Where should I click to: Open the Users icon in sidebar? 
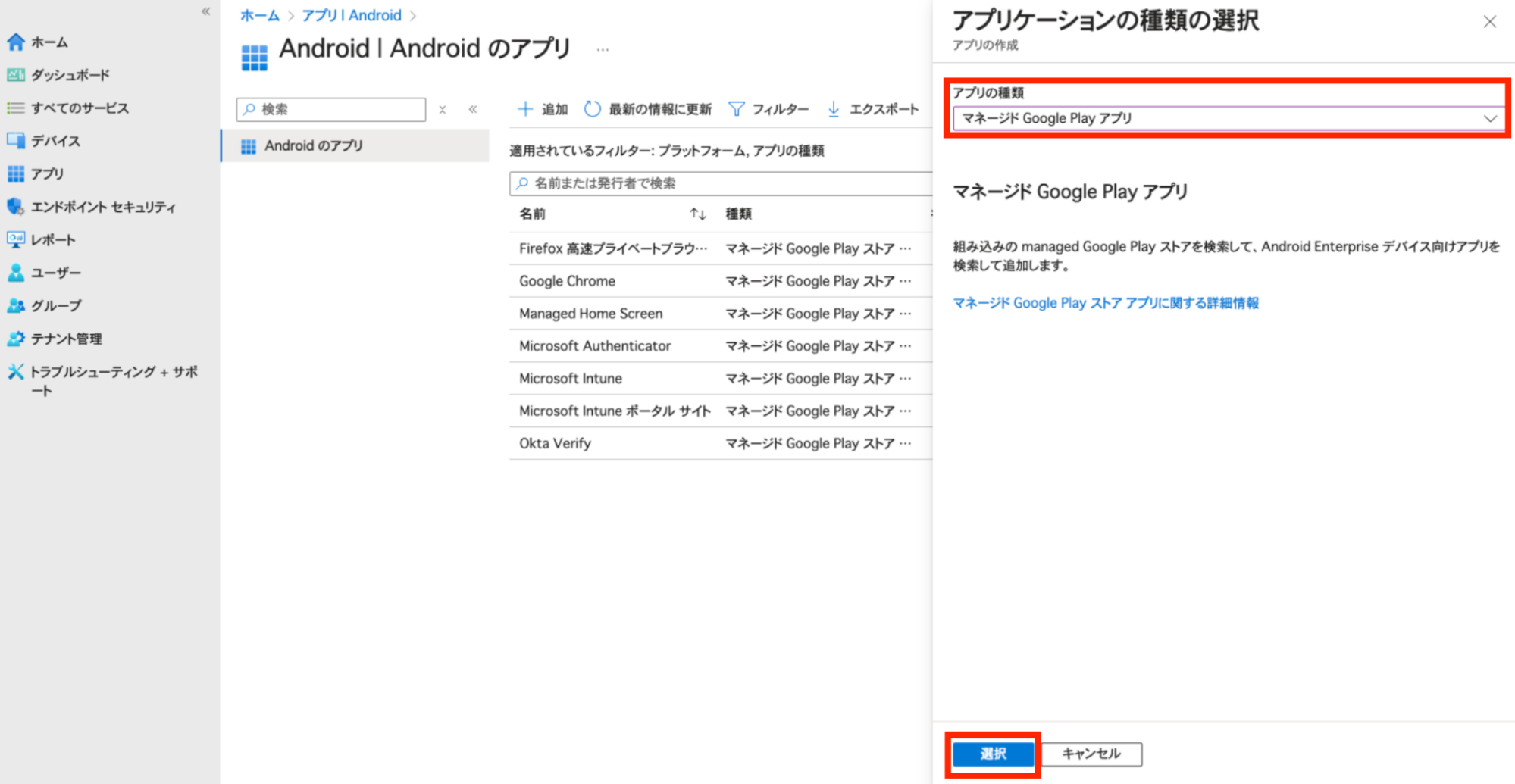[15, 273]
